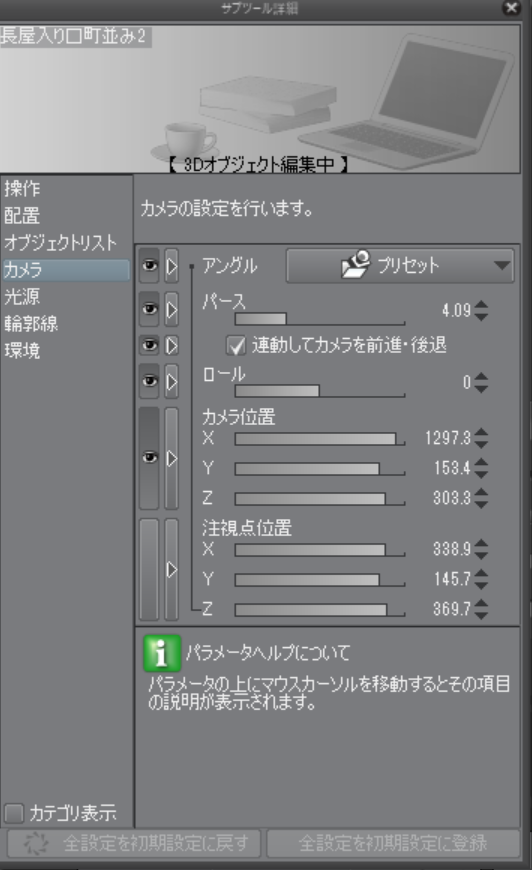Click the カメラ位置 X slider

click(x=320, y=439)
